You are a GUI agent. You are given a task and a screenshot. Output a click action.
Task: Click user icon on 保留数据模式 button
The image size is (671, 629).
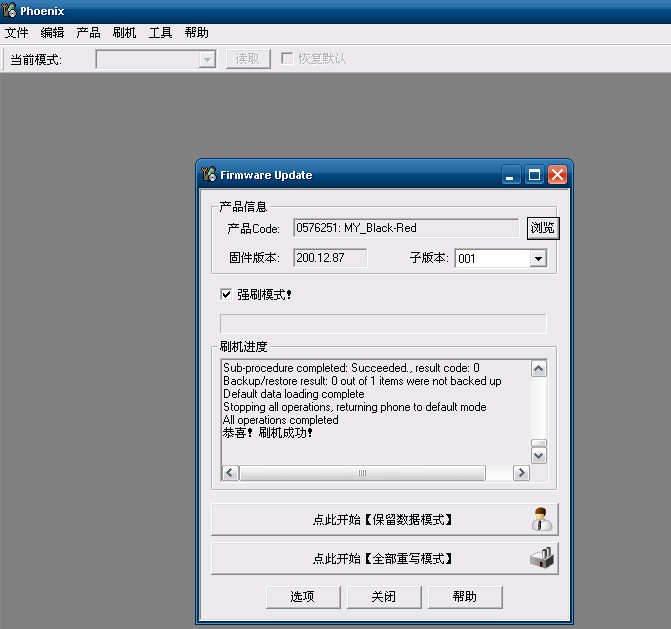[x=541, y=519]
